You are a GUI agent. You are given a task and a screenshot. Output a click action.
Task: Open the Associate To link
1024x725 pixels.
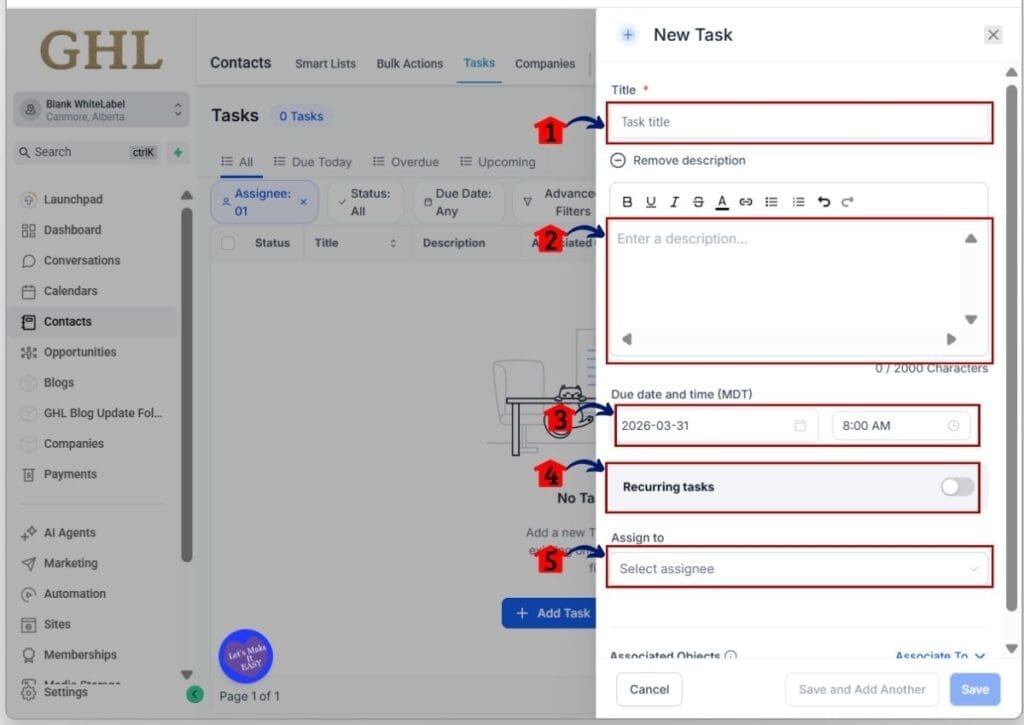(x=936, y=656)
